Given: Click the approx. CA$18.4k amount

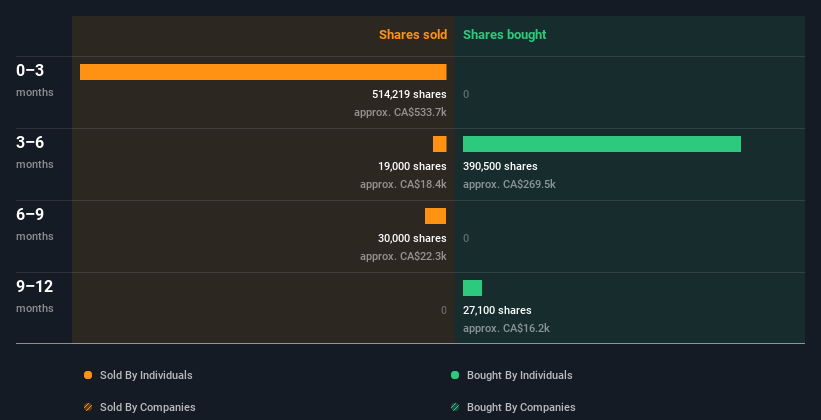Looking at the screenshot, I should [403, 184].
